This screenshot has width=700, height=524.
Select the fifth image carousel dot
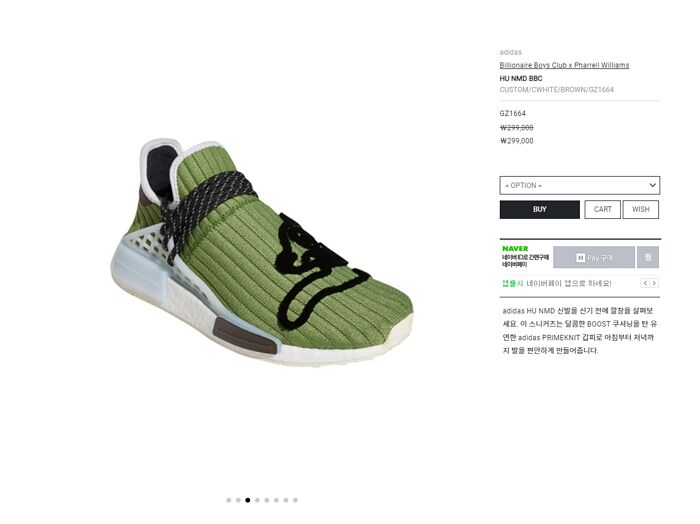coord(267,500)
